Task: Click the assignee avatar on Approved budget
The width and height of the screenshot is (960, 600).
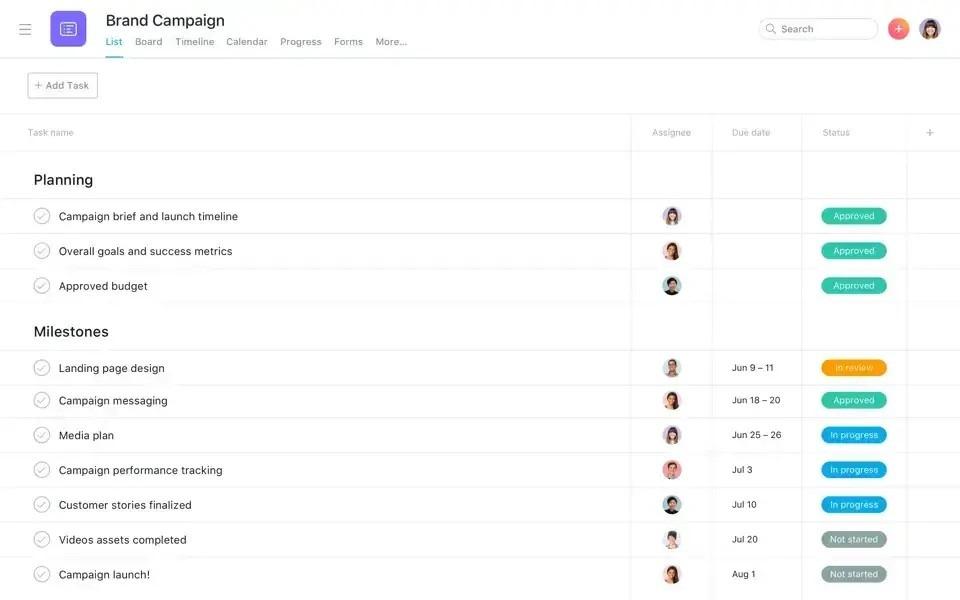Action: (x=670, y=284)
